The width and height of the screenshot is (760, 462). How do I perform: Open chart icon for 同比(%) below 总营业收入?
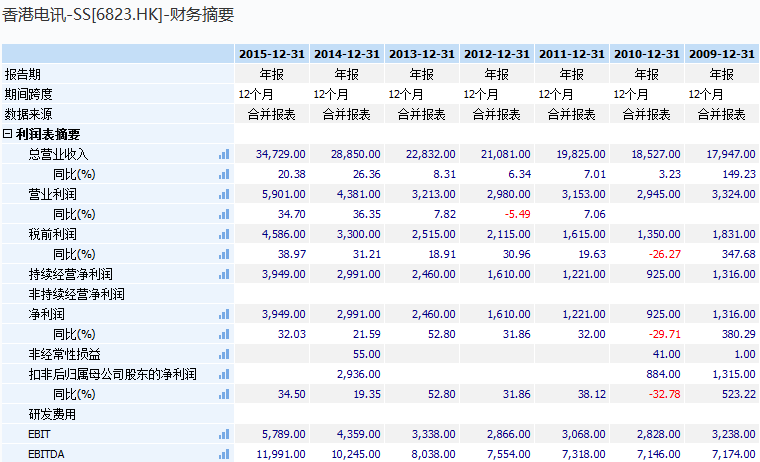(x=224, y=174)
